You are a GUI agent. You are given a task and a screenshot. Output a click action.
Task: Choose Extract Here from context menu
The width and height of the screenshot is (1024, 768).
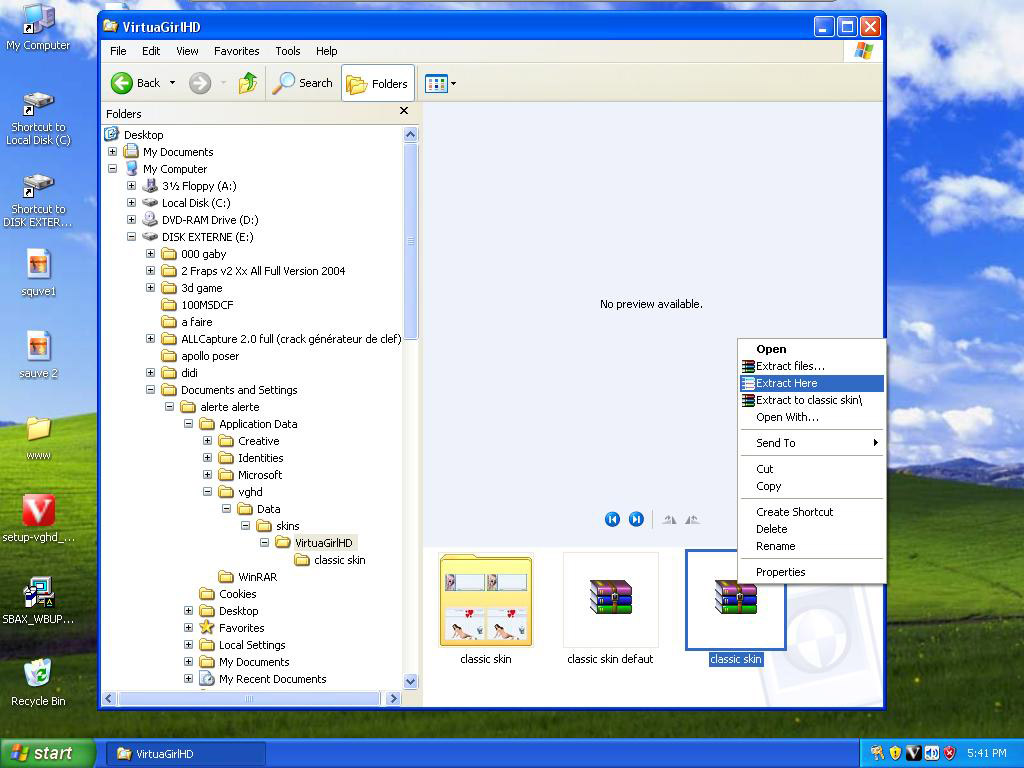(x=787, y=383)
